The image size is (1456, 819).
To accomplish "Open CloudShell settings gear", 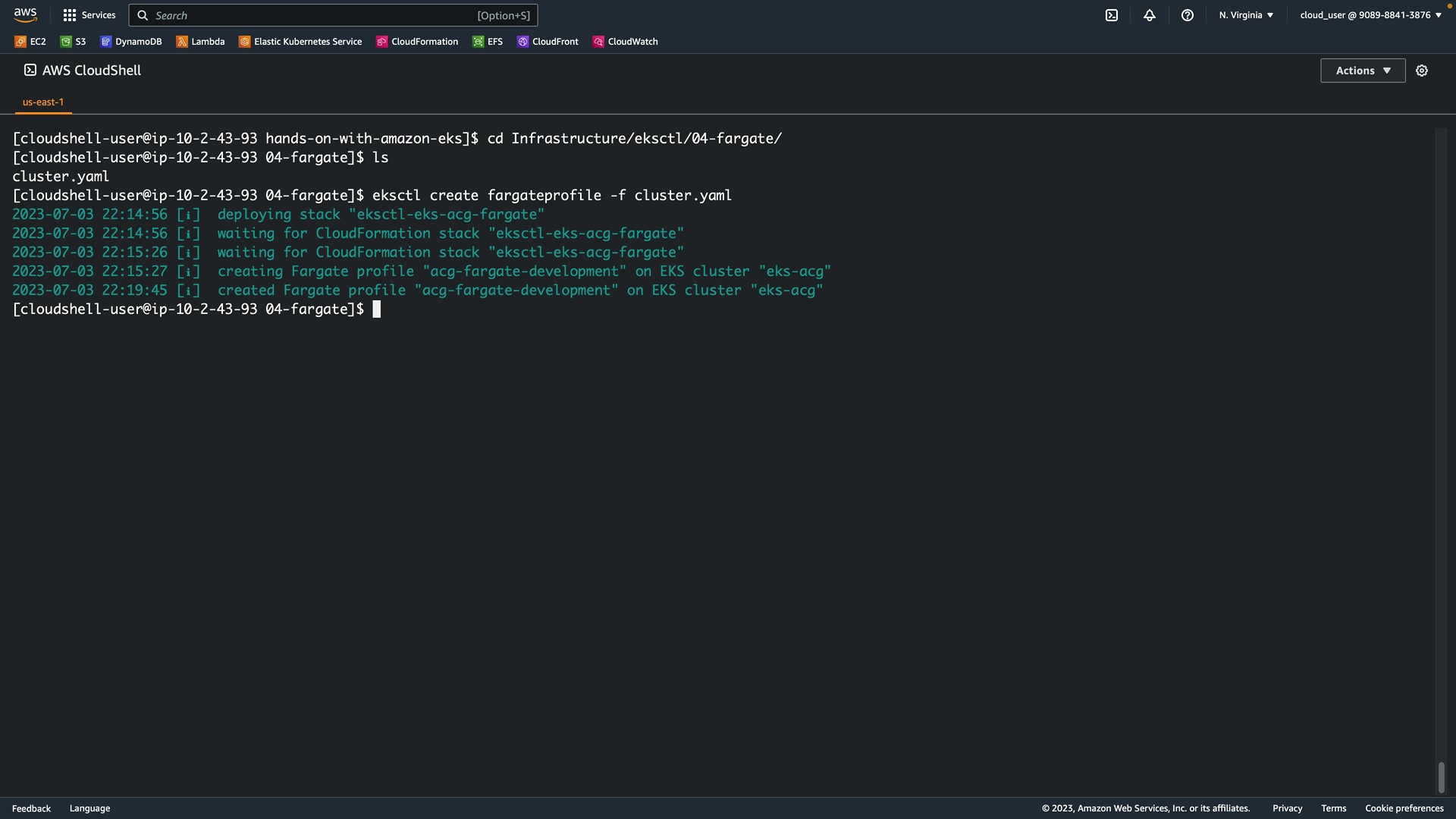I will click(1421, 71).
